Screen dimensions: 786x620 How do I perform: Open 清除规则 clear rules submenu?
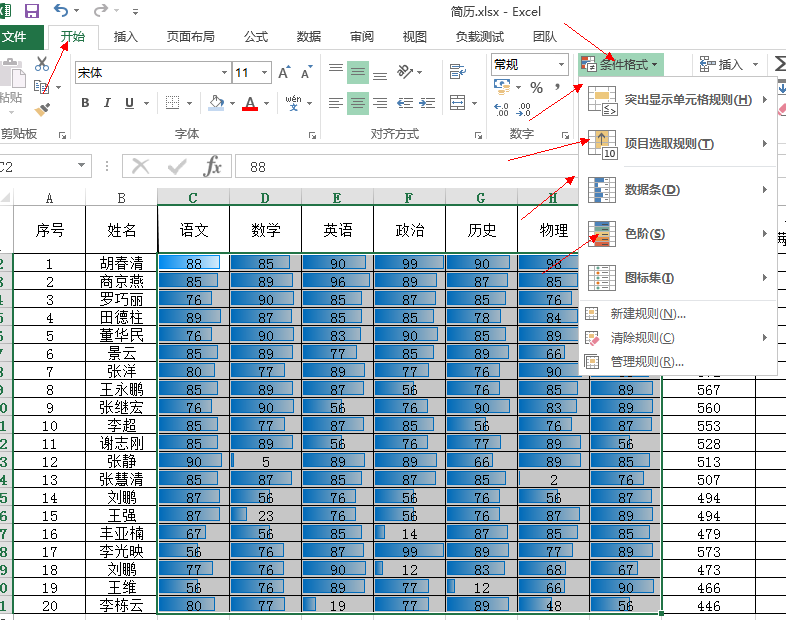(677, 338)
